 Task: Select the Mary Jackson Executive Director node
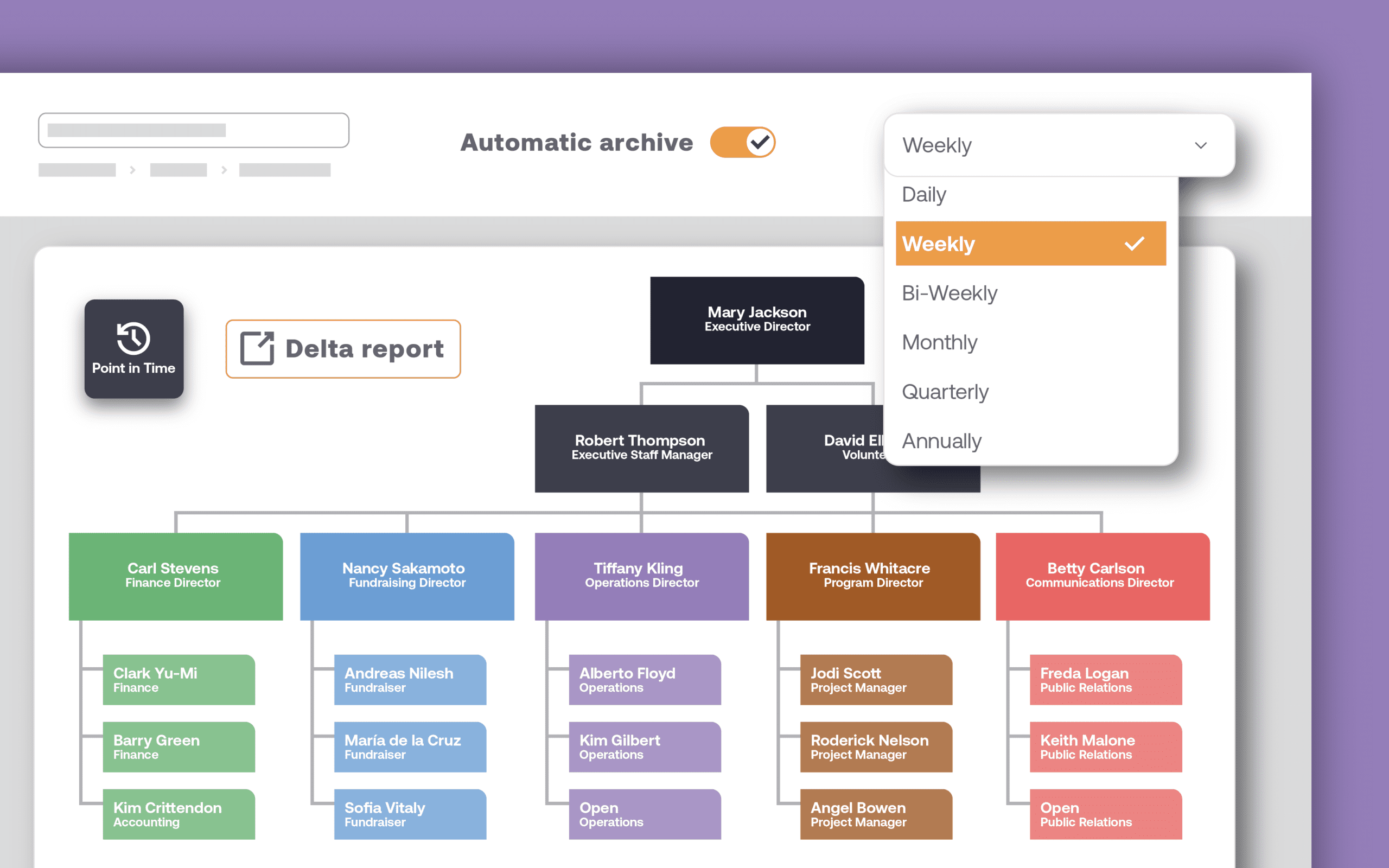point(756,320)
